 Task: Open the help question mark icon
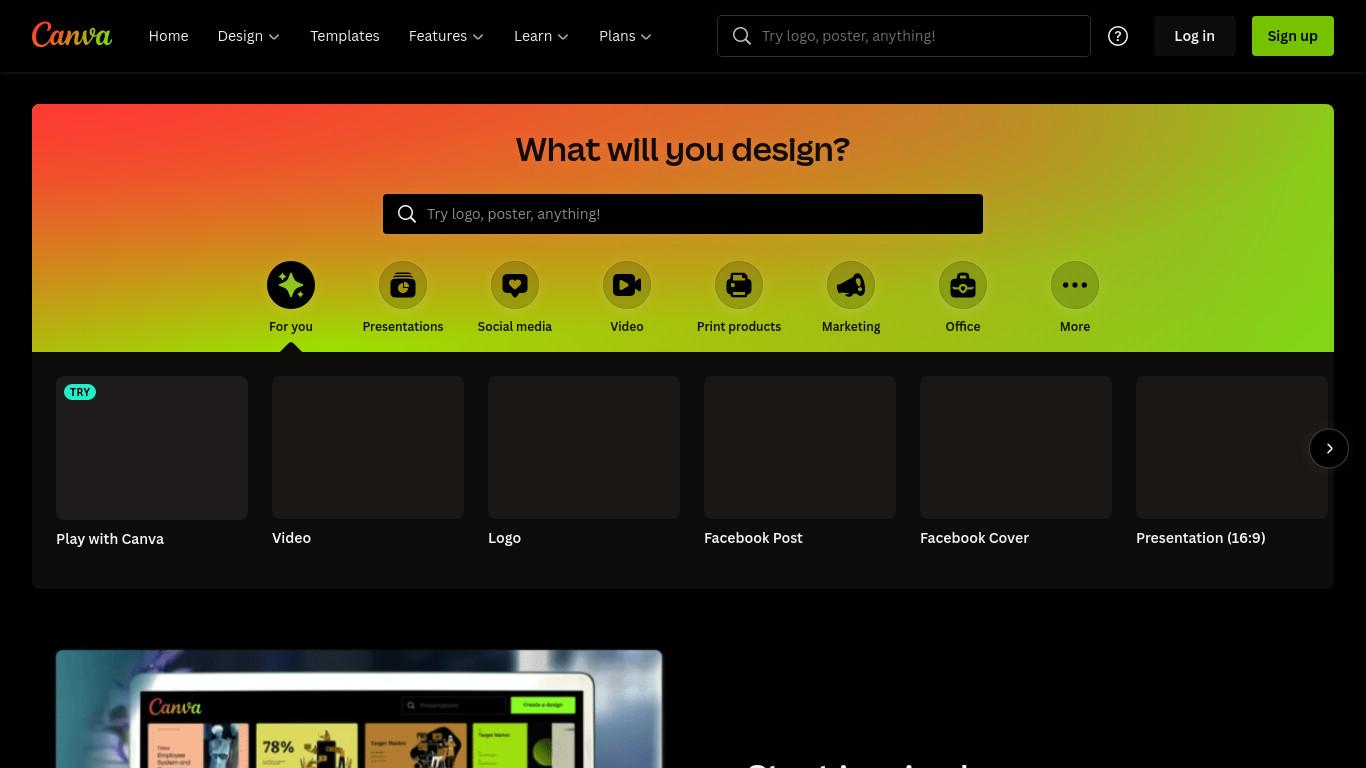[1118, 36]
